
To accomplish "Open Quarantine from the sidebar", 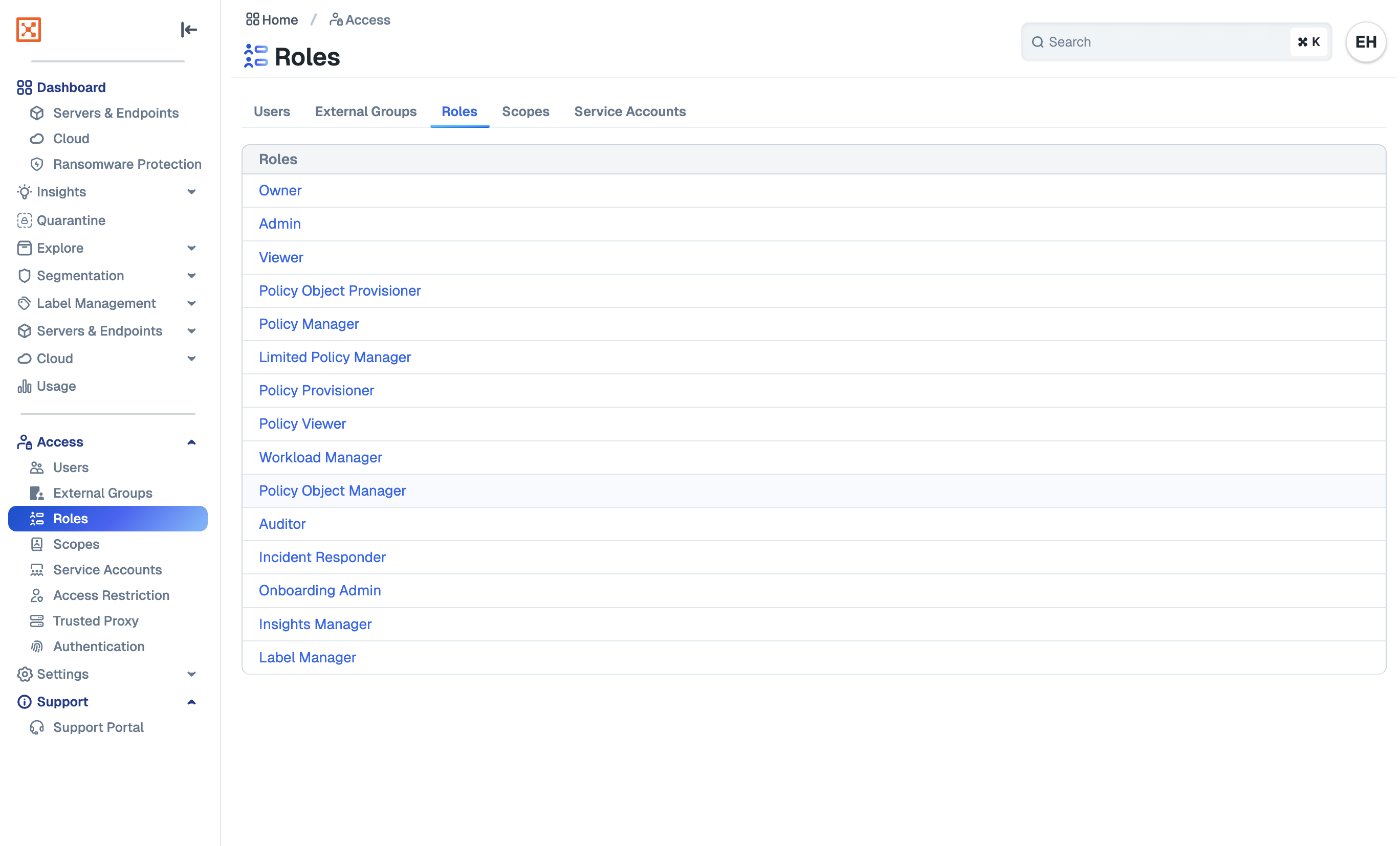I will point(71,220).
